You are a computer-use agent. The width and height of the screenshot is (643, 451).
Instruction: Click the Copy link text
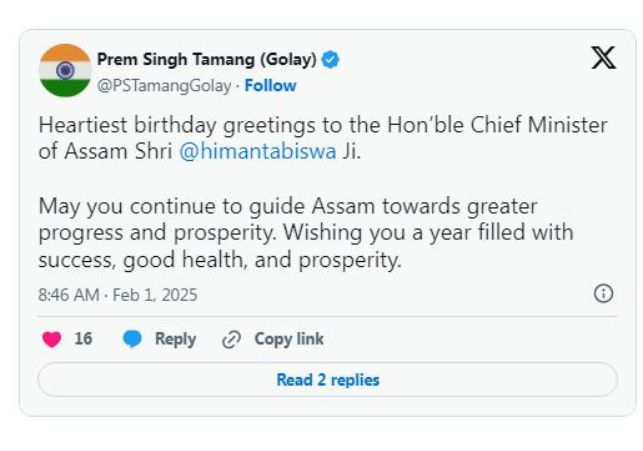click(289, 339)
